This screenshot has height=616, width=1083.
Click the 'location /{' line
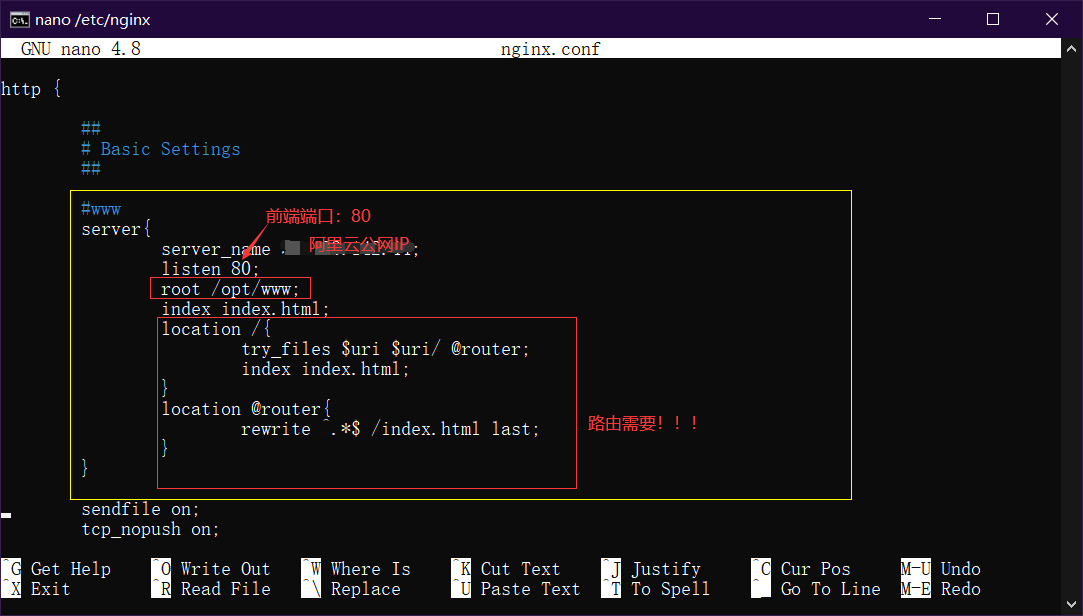[216, 329]
